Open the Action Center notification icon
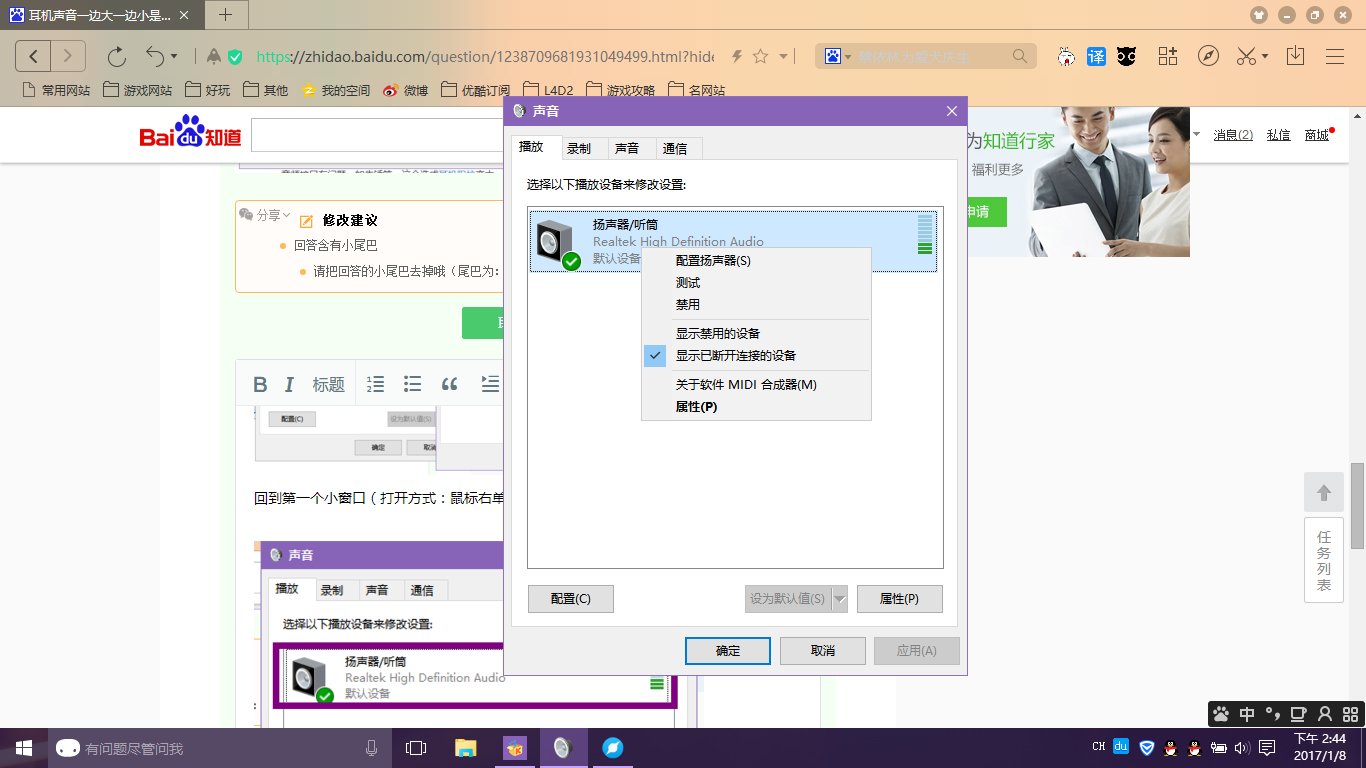 pos(1267,748)
